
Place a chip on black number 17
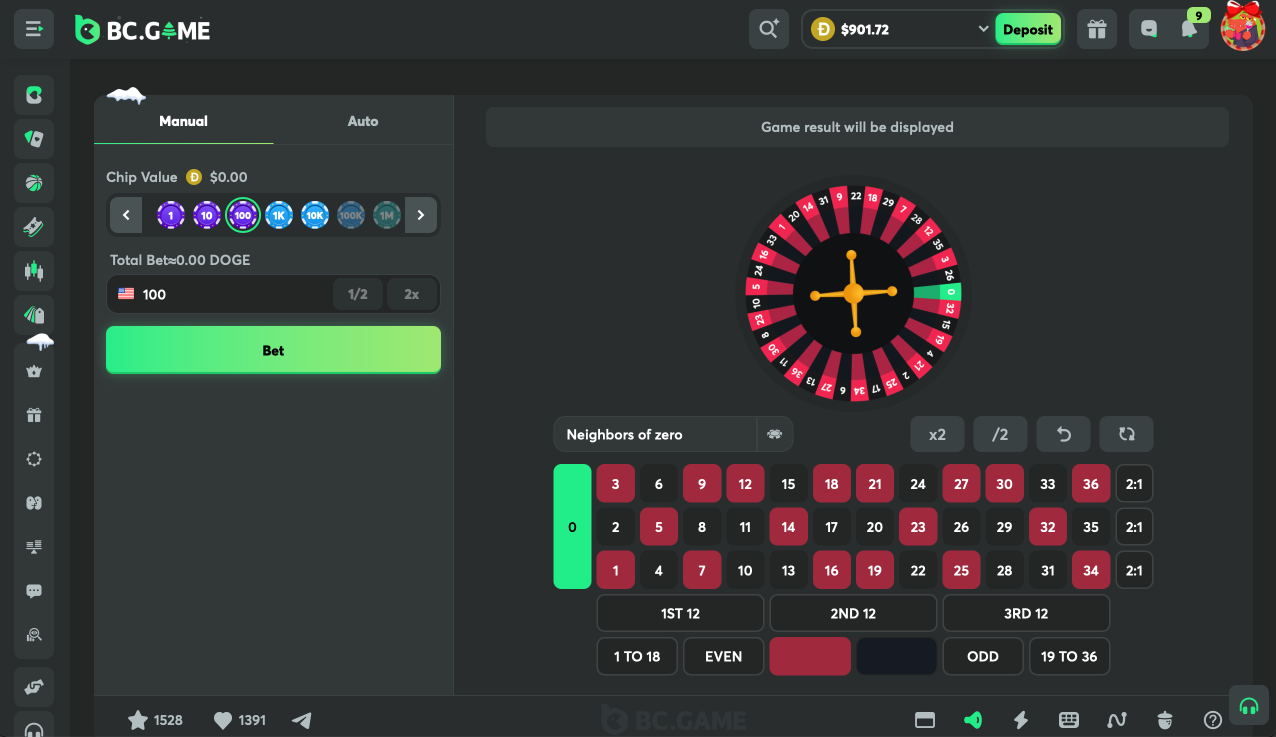pos(832,527)
